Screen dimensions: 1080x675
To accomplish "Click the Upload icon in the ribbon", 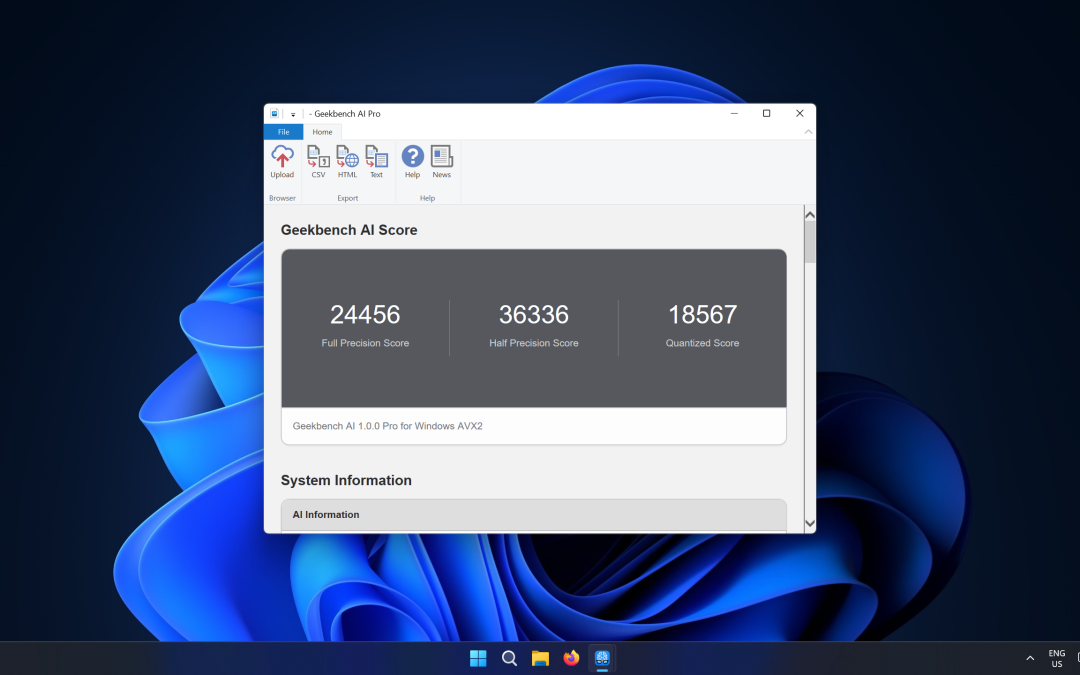I will (x=282, y=160).
